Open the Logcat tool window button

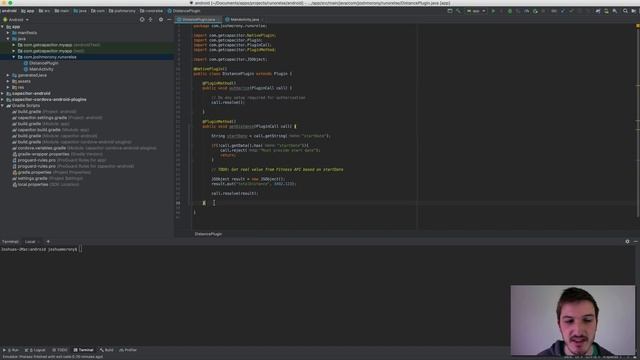click(35, 350)
